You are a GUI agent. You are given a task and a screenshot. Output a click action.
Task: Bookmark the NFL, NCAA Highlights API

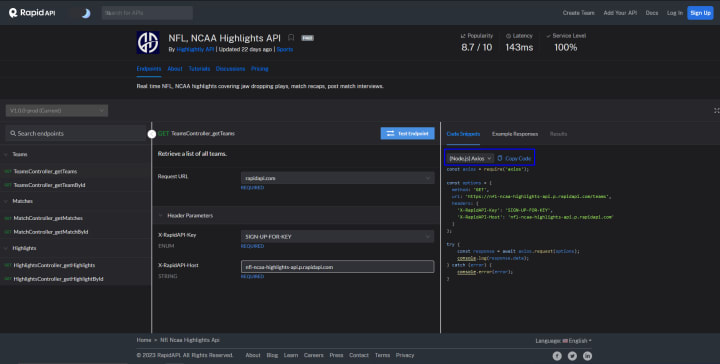click(291, 38)
